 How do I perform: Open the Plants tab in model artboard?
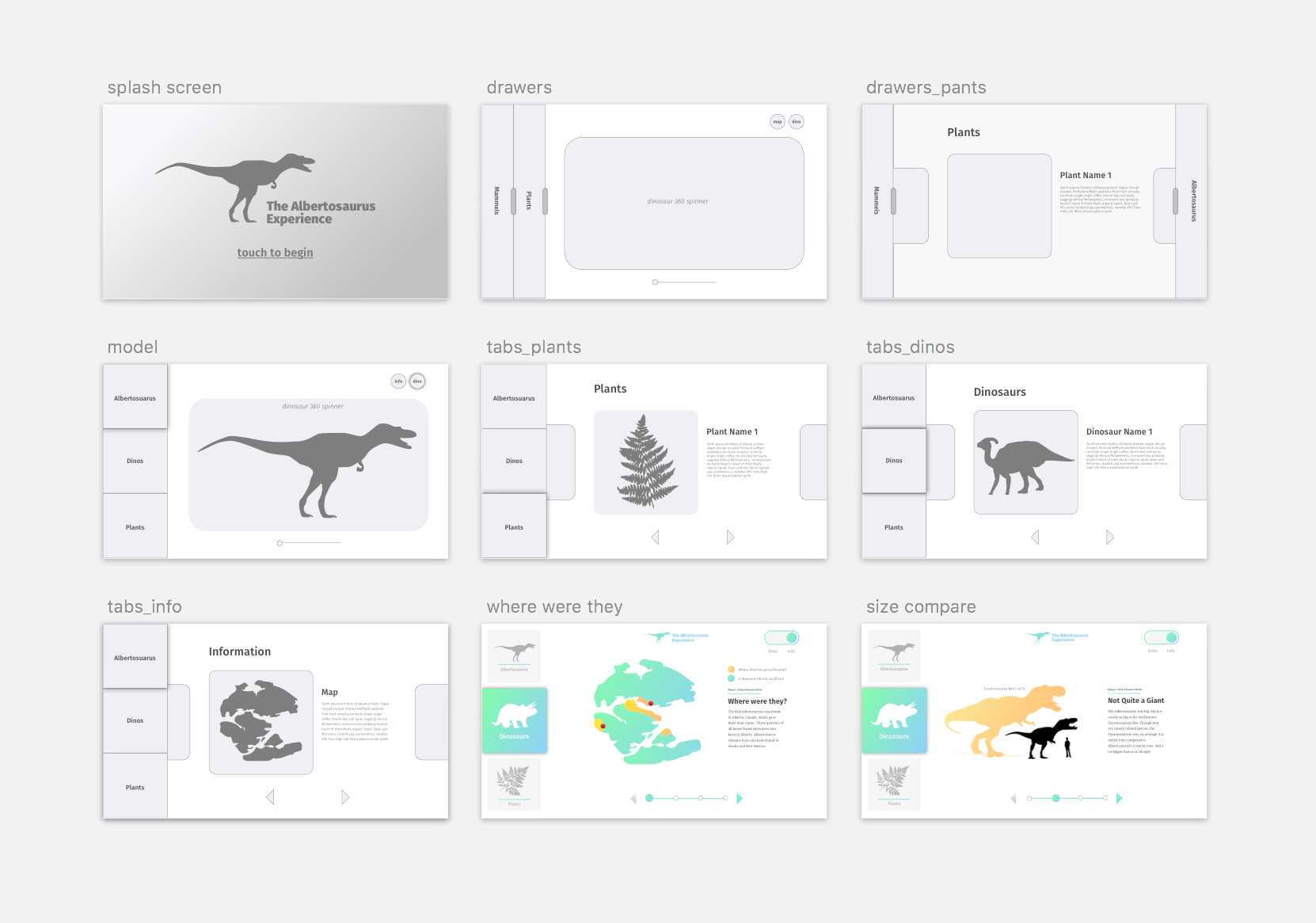[x=135, y=526]
